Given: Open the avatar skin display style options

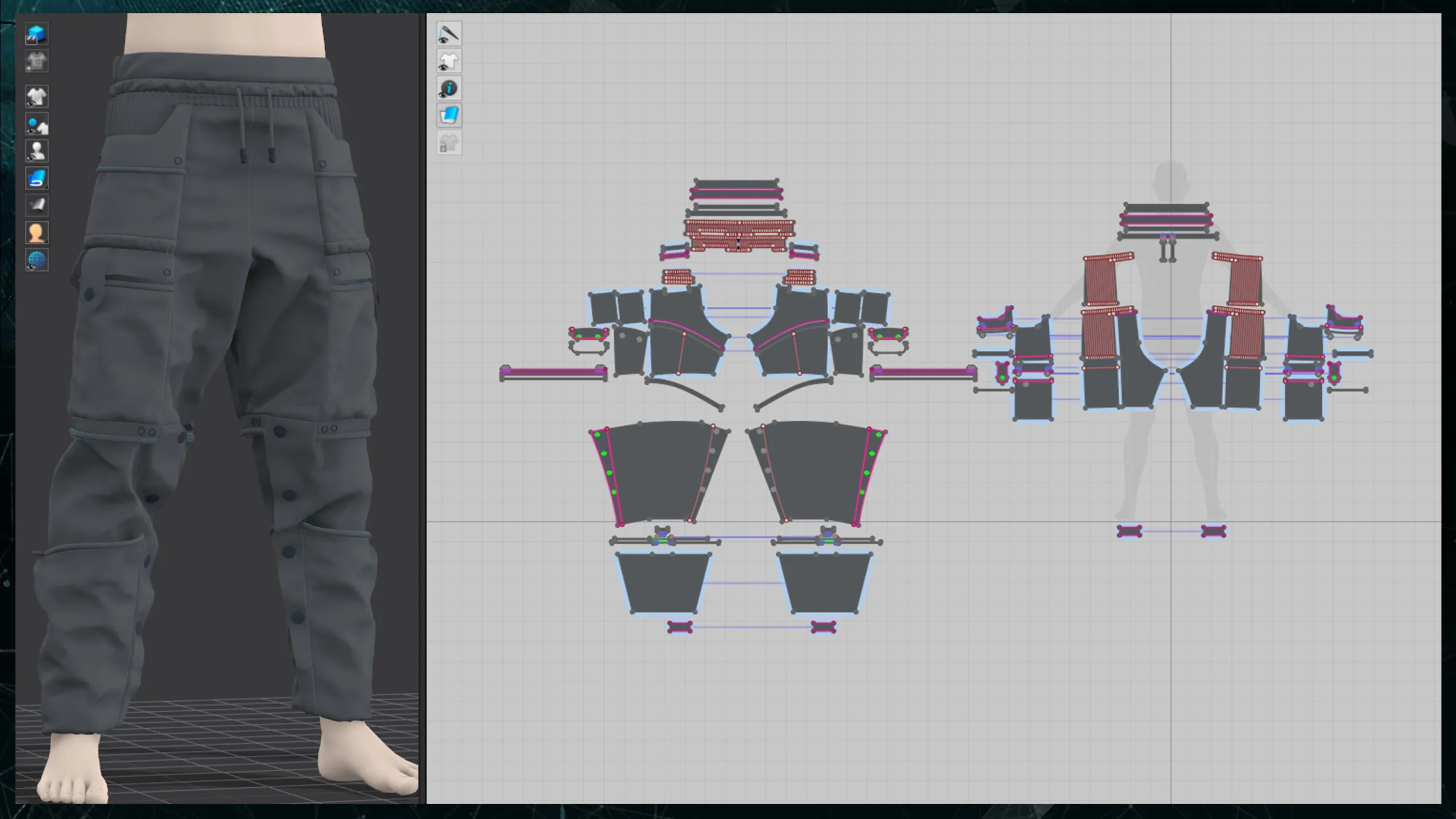Looking at the screenshot, I should pos(37,233).
